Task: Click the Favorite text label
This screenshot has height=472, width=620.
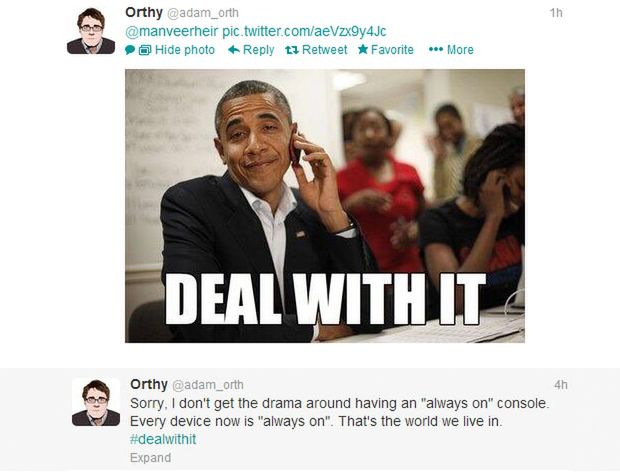Action: click(x=392, y=50)
